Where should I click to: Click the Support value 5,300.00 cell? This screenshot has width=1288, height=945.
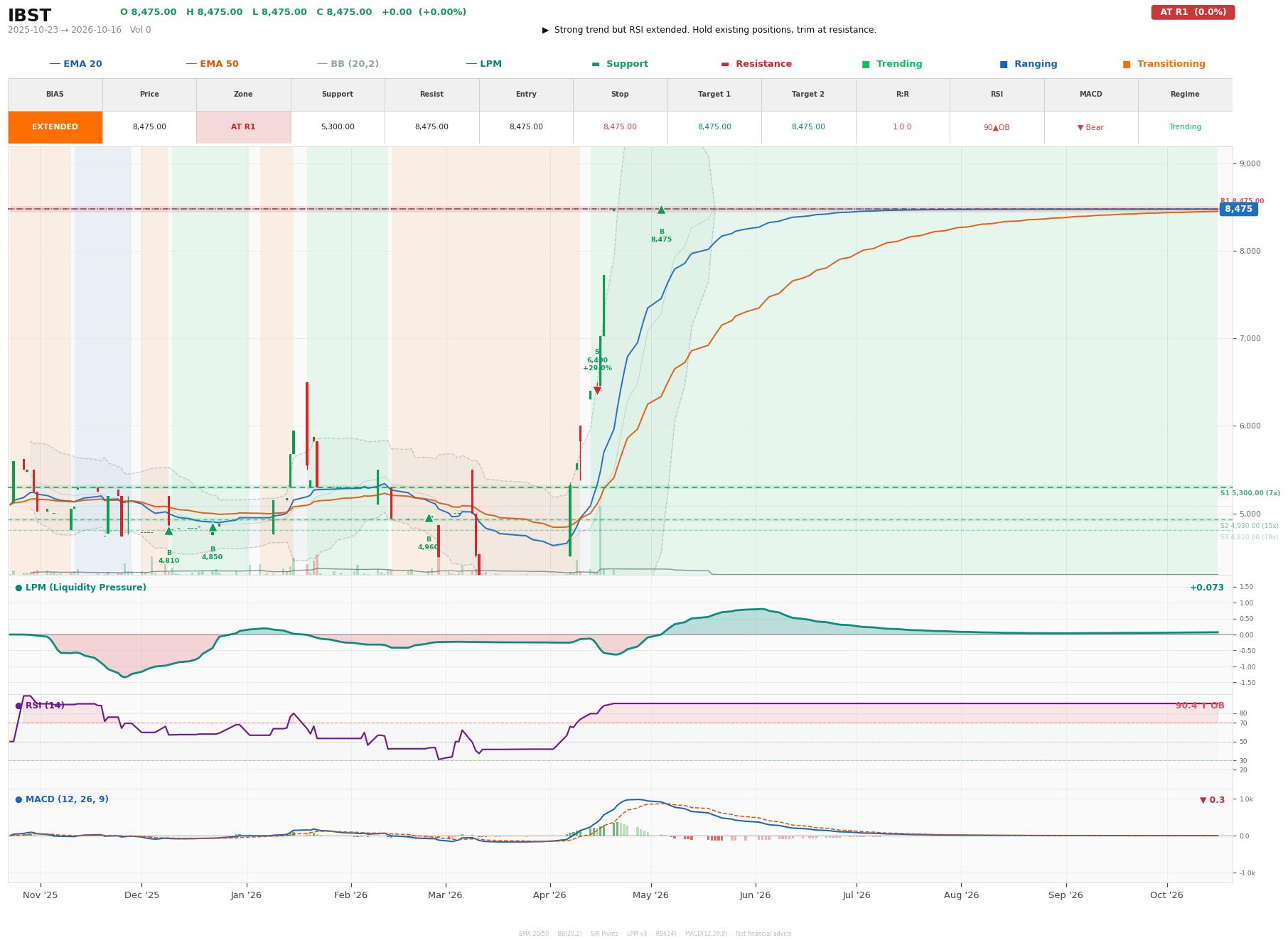click(338, 127)
